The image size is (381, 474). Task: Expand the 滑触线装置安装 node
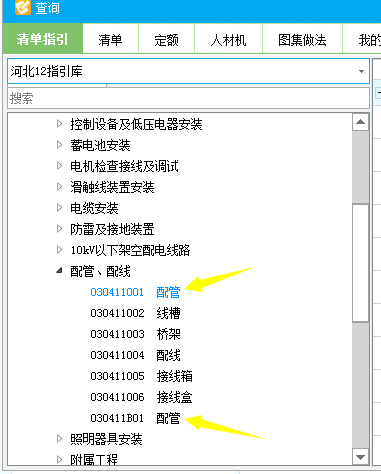tap(59, 187)
